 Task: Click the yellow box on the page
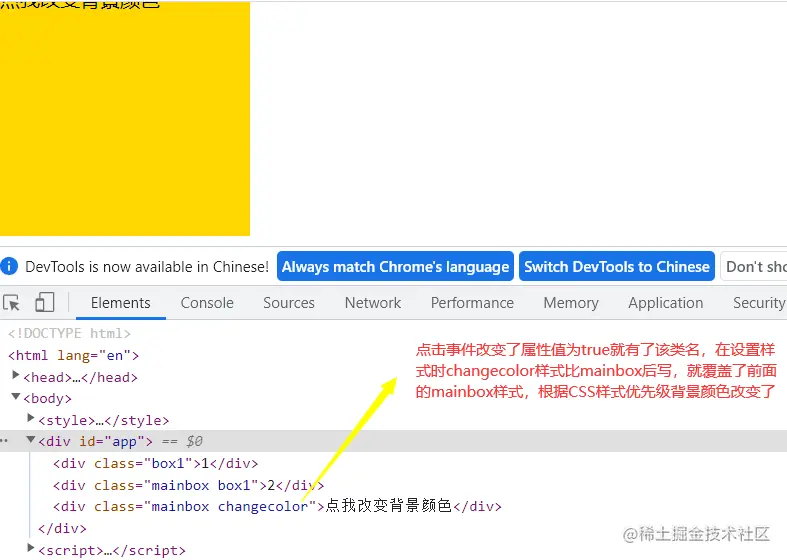pyautogui.click(x=125, y=118)
